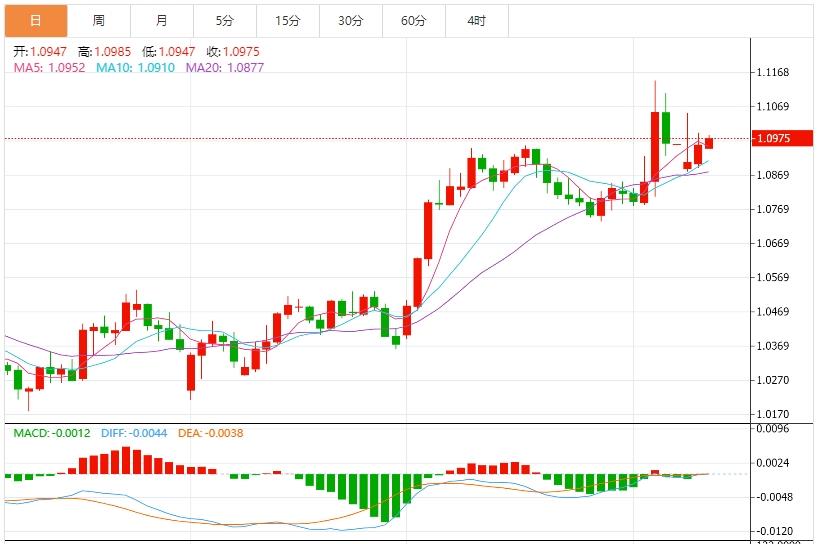Choose the 30分 timeframe tab
Viewport: 827px width, 544px height.
[x=350, y=20]
